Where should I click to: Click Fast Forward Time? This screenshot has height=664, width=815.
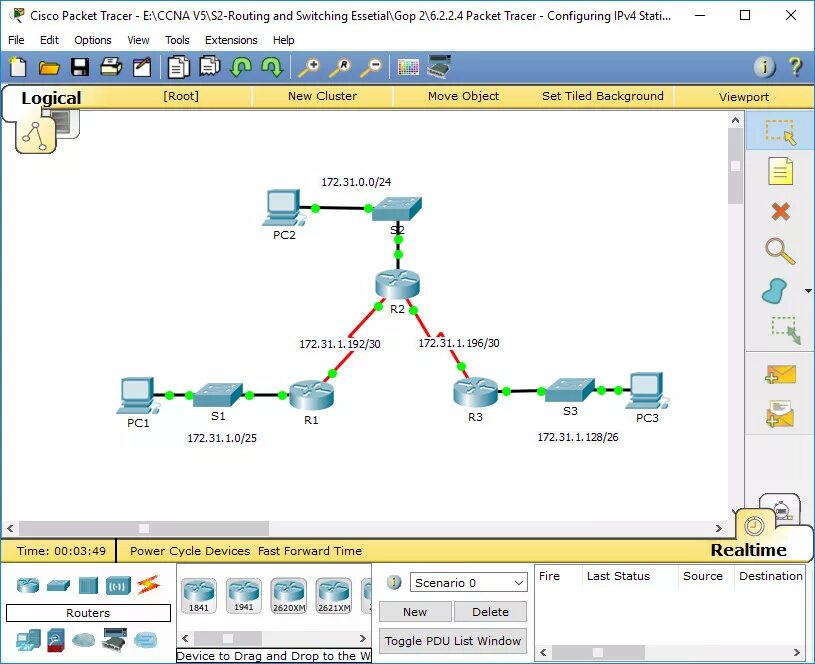(310, 551)
